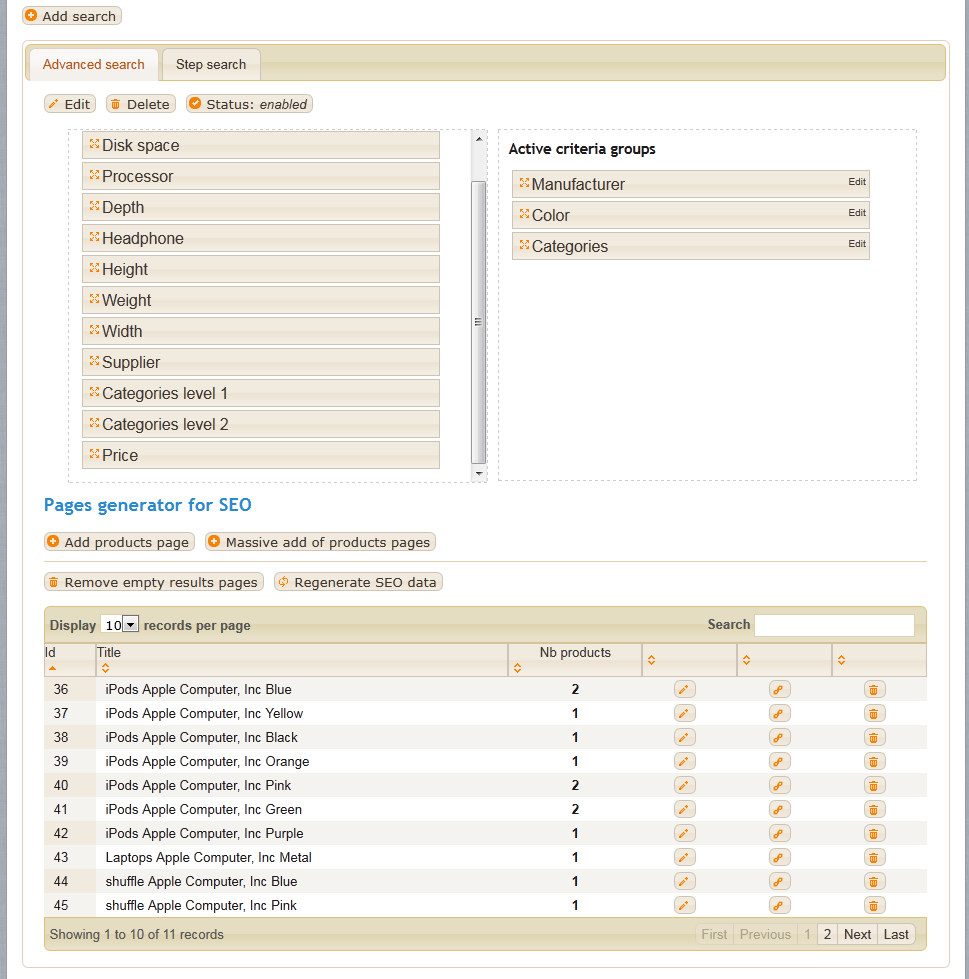Click edit pencil icon in row 44
Viewport: 969px width, 979px height.
(x=684, y=882)
